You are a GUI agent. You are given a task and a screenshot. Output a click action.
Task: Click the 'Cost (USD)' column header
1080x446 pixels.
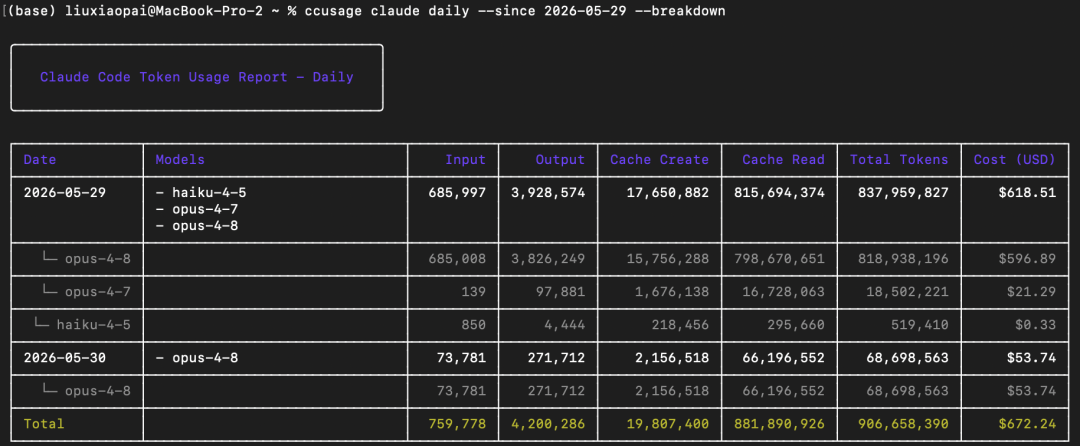click(x=1015, y=160)
